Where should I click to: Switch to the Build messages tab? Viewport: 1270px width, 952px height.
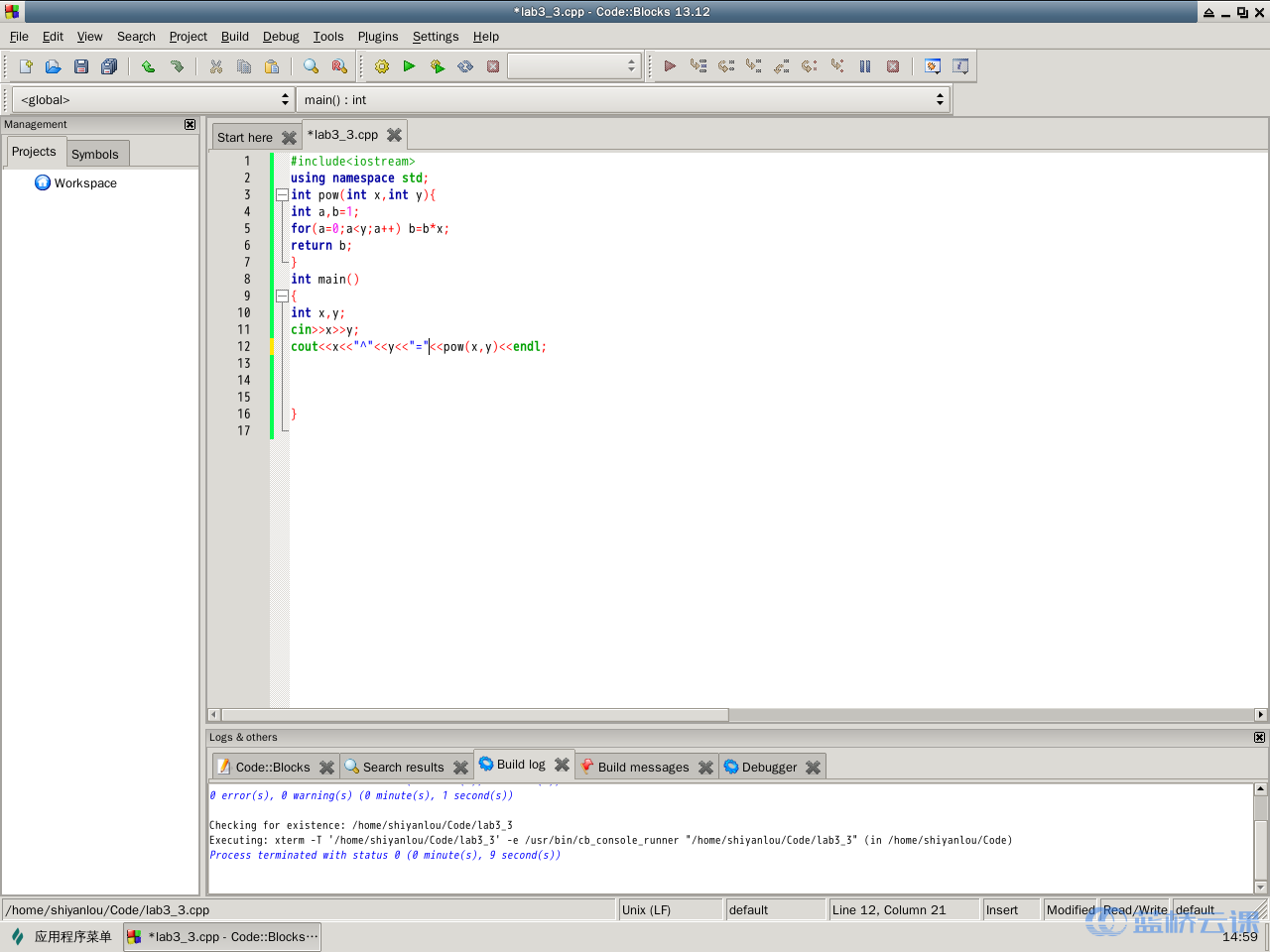tap(642, 767)
